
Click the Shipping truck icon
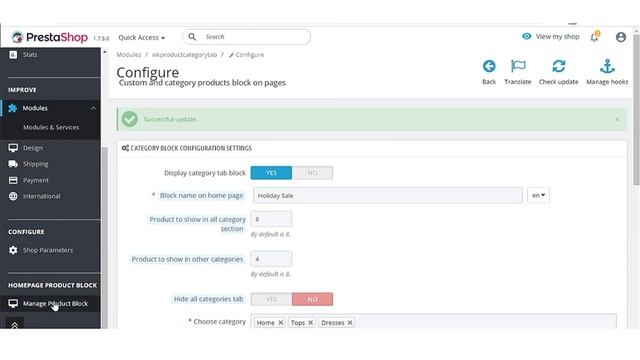click(x=13, y=164)
